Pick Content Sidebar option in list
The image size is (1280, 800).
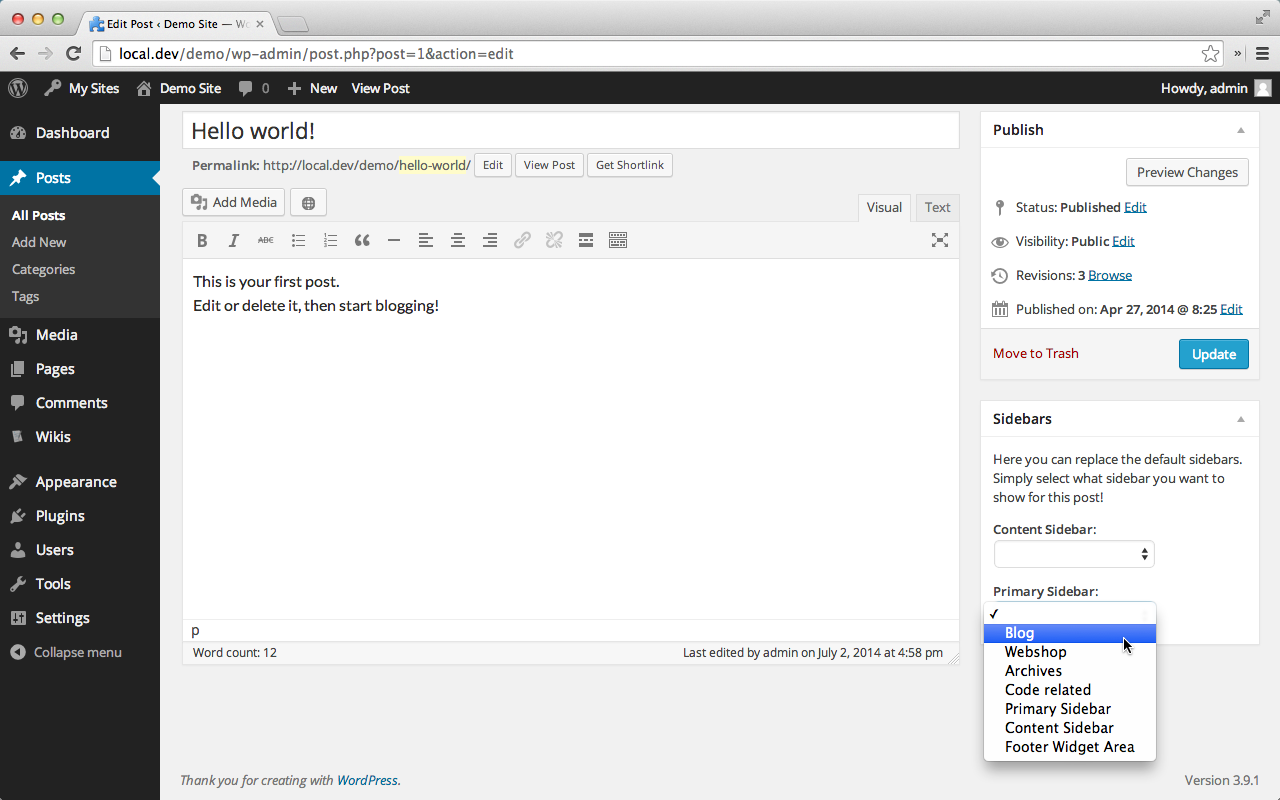[1070, 728]
